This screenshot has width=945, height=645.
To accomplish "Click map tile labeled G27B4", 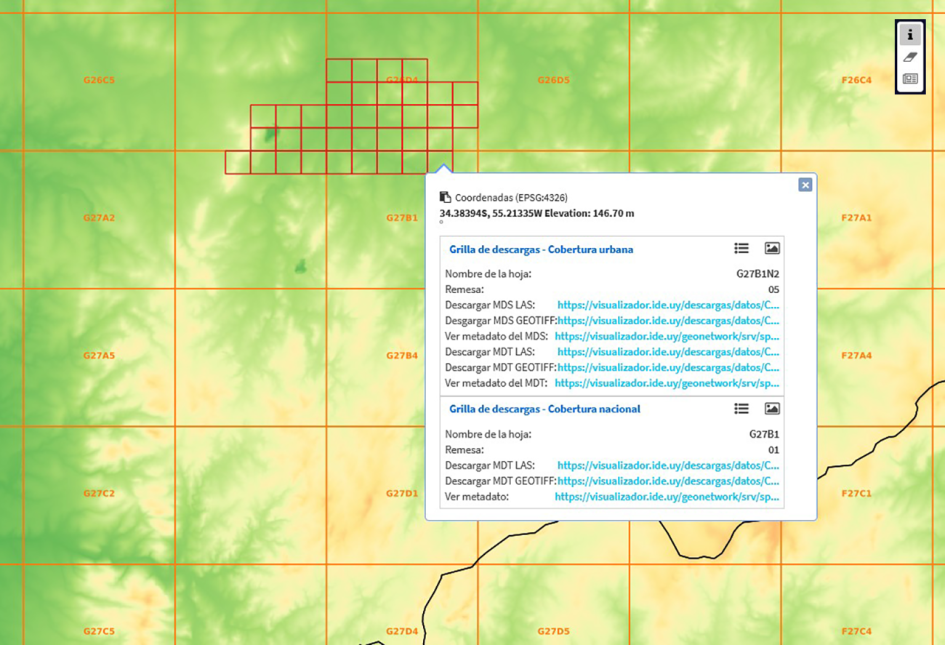I will tap(402, 356).
